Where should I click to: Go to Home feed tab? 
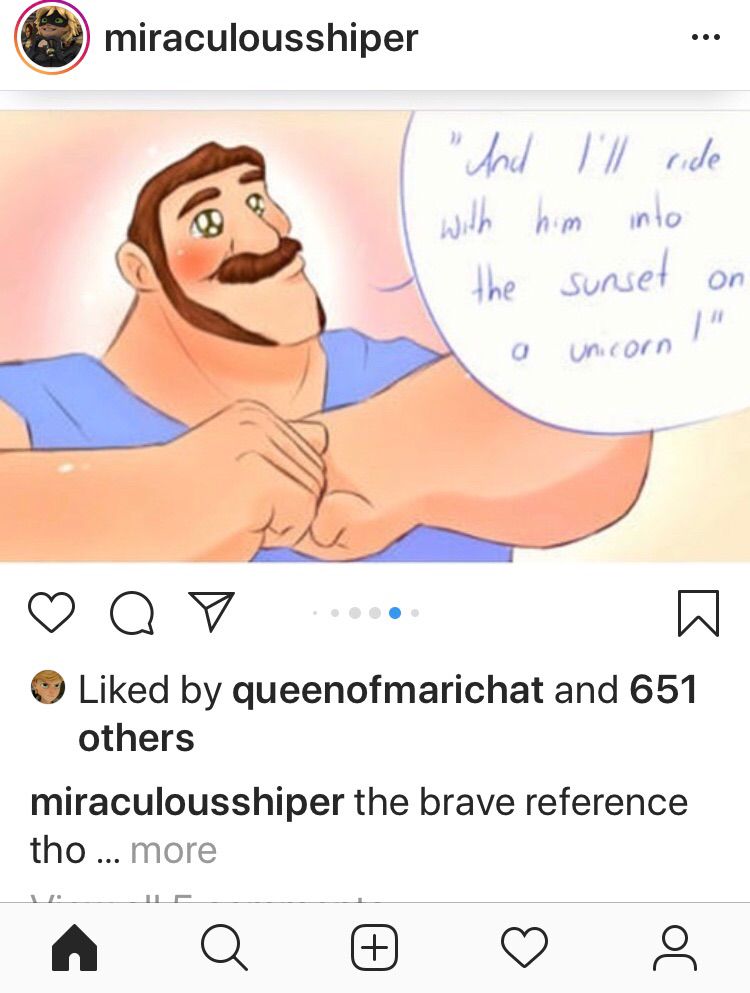coord(75,947)
